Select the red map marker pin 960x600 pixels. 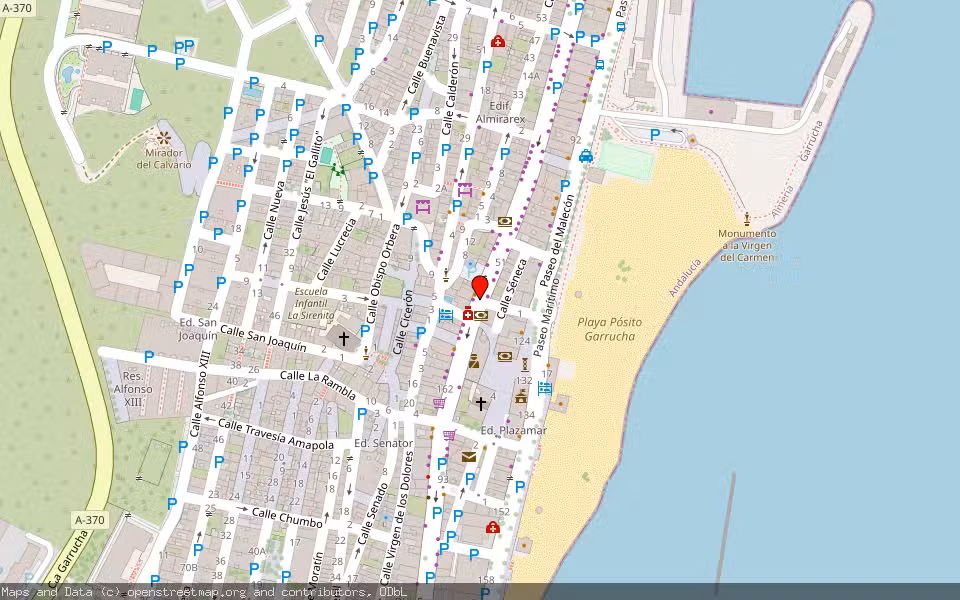pos(480,288)
